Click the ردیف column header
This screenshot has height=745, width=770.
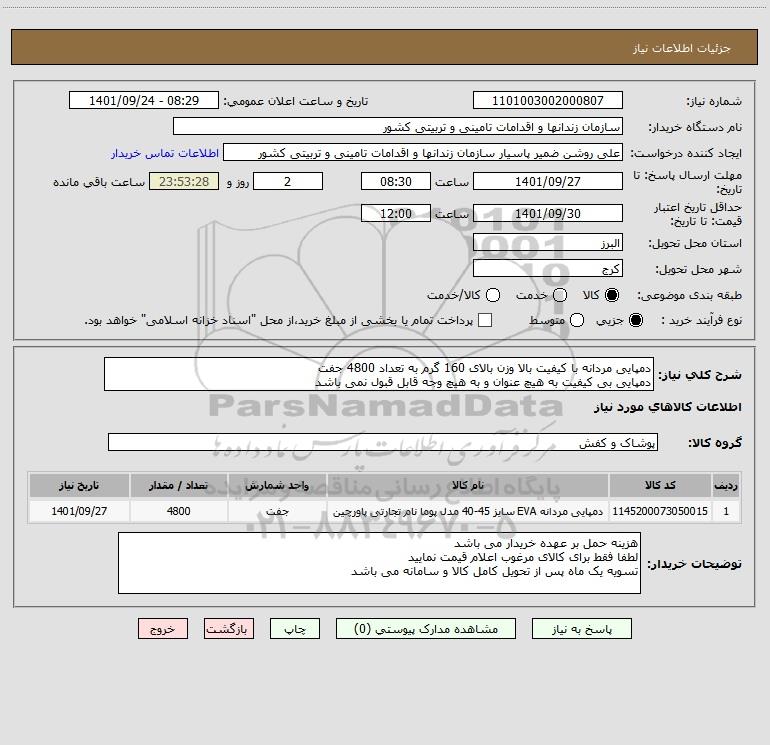tap(726, 485)
